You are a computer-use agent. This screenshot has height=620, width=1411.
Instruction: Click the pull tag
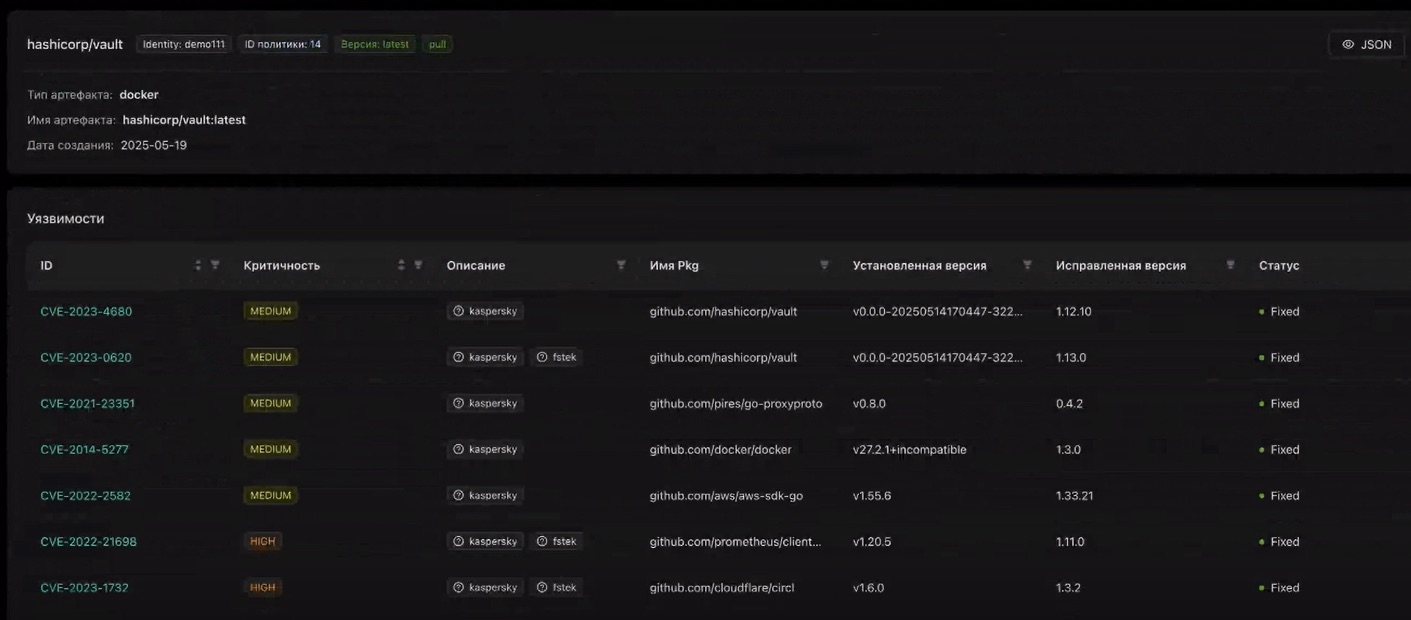tap(437, 44)
